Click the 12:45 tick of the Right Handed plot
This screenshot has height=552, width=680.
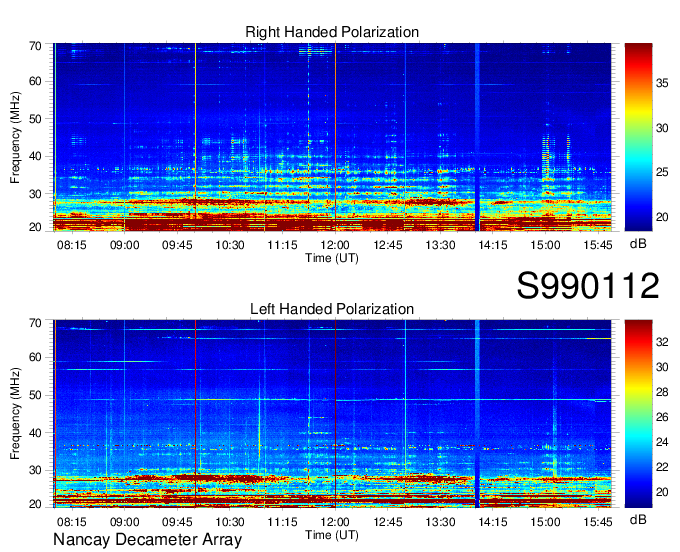tap(388, 245)
